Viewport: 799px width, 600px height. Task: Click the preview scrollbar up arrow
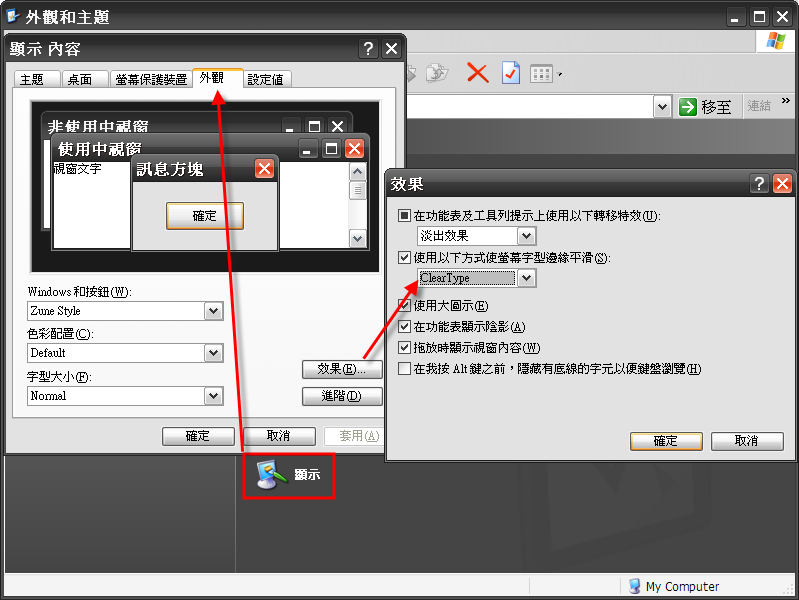click(358, 172)
